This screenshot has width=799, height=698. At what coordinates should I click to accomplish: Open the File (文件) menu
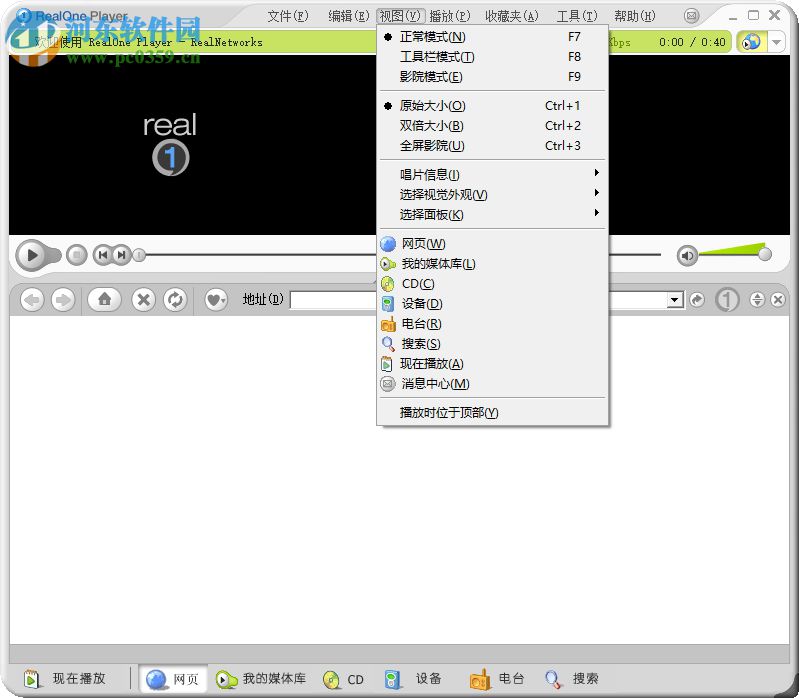click(288, 16)
